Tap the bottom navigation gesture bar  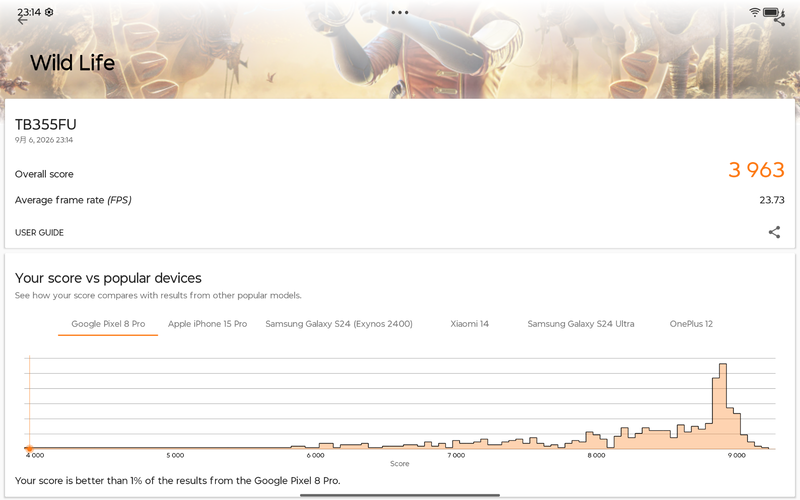(x=399, y=495)
